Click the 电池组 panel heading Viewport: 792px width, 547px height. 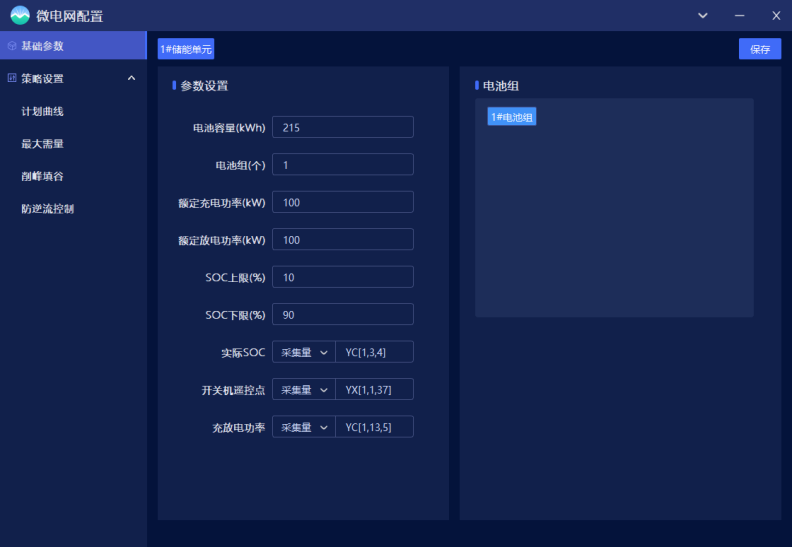501,86
